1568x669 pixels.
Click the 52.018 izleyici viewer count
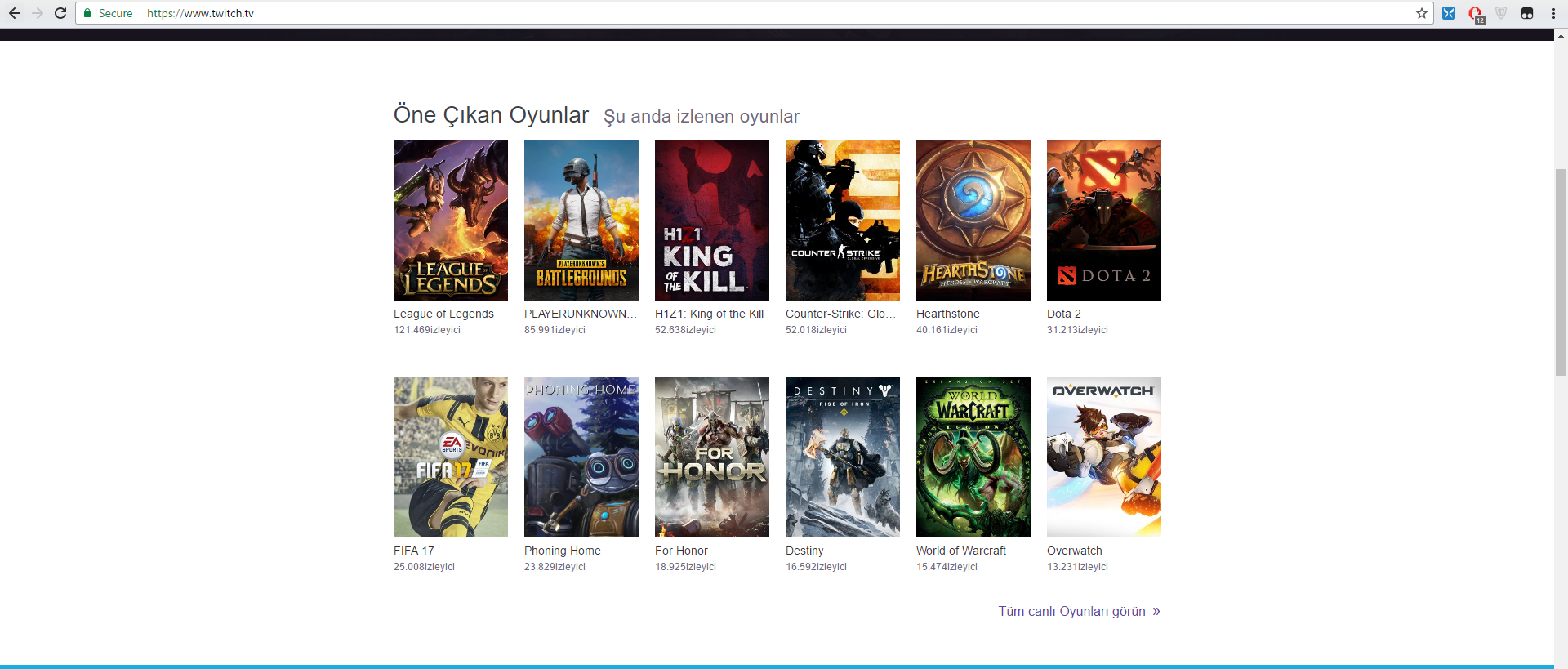(816, 330)
